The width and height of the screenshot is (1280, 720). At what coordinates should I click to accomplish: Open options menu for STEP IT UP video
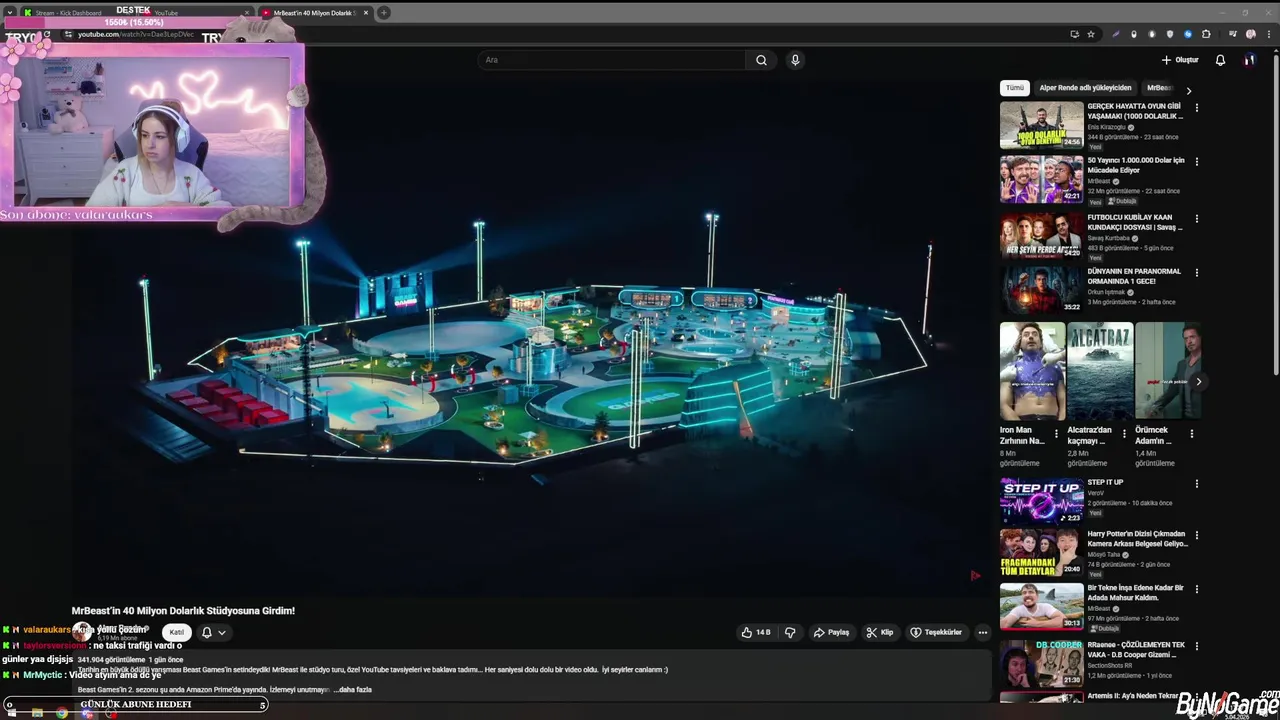tap(1196, 484)
